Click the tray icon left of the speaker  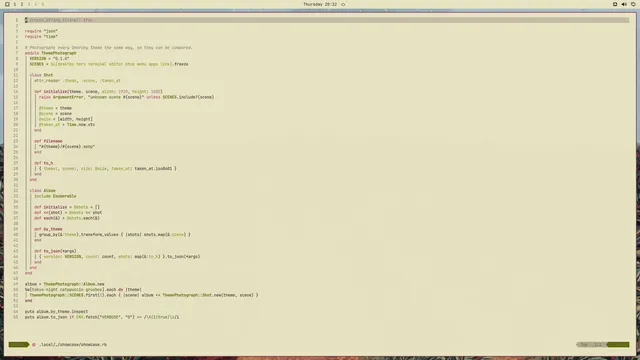pos(615,4)
